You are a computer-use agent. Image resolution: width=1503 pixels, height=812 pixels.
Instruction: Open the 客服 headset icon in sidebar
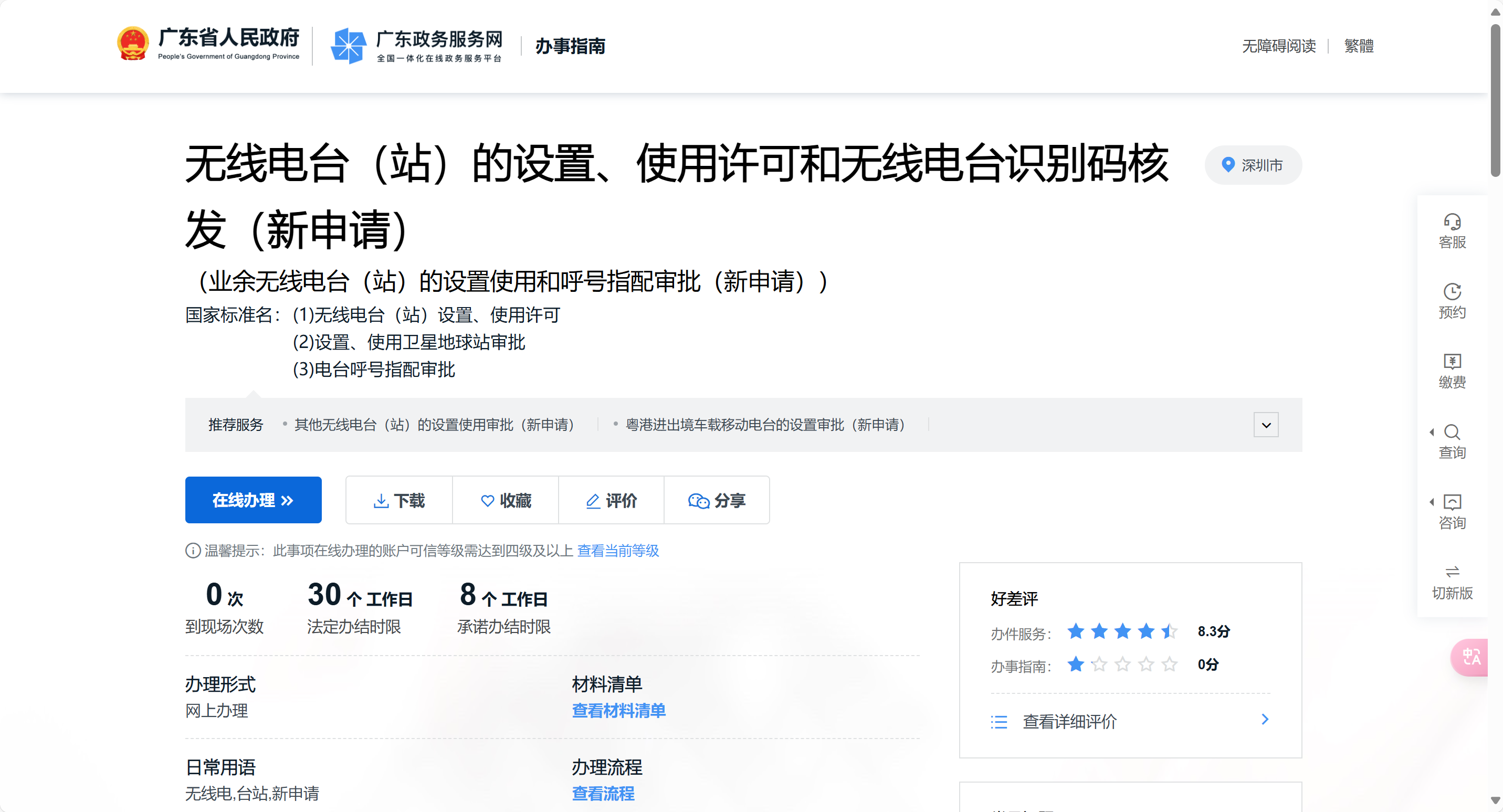pyautogui.click(x=1452, y=222)
